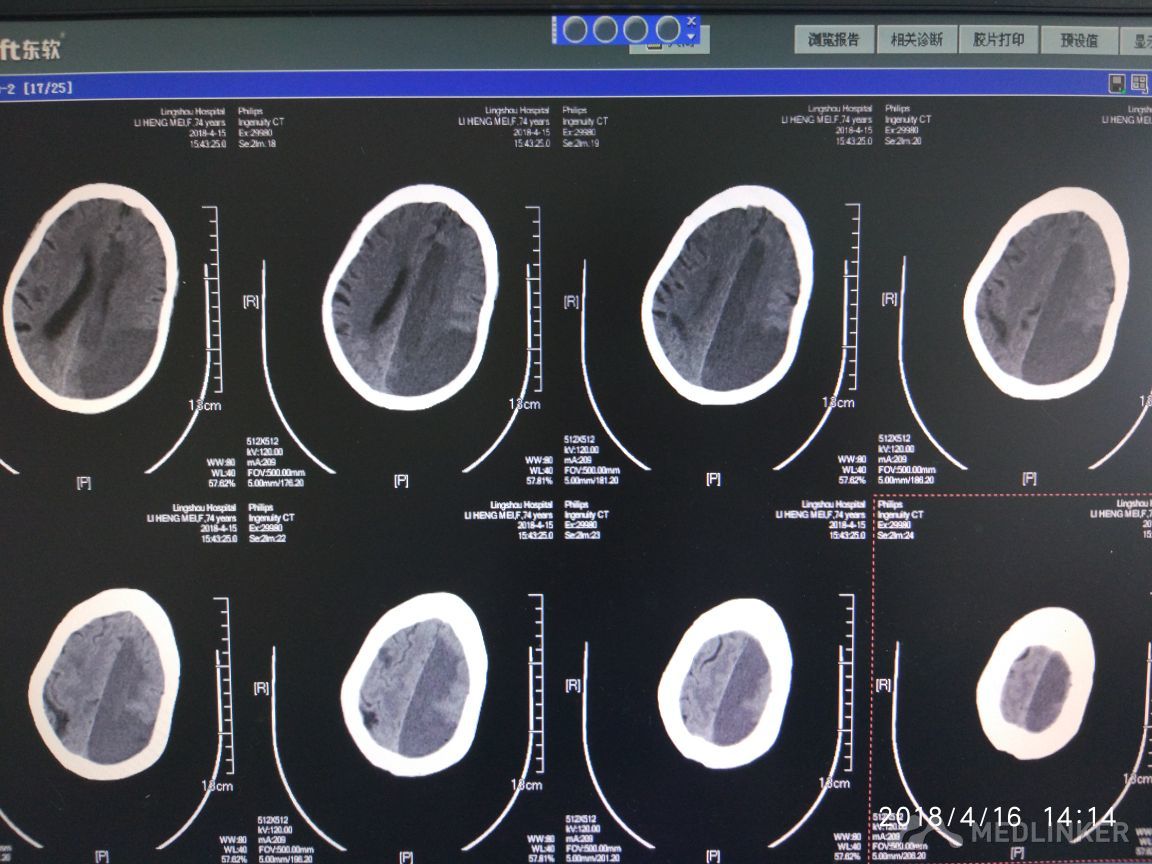
Task: Click the third round button in floating toolbar
Action: click(x=636, y=30)
